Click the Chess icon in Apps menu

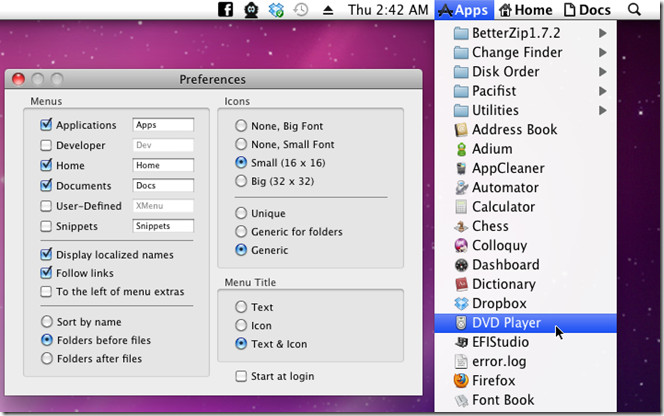click(x=461, y=226)
